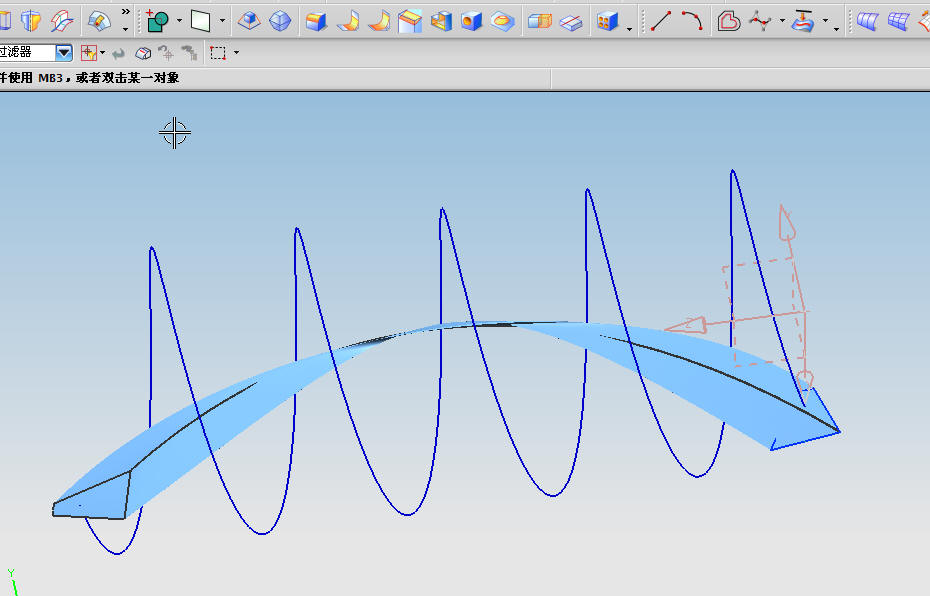
Task: Open the Spline tool dropdown arrow
Action: (782, 21)
